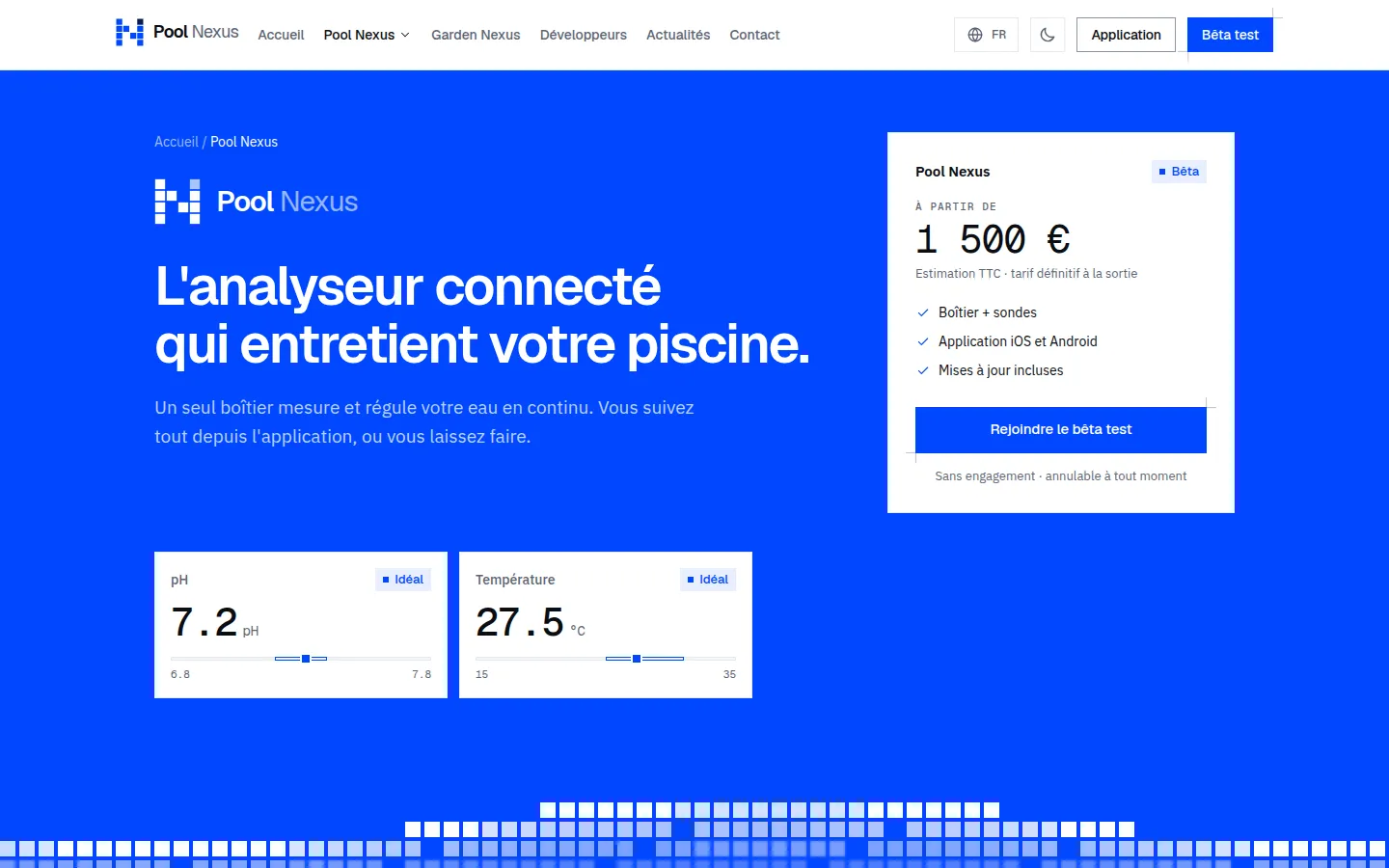Click the Pool Nexus logo in the header
Viewport: 1389px width, 868px height.
(177, 33)
